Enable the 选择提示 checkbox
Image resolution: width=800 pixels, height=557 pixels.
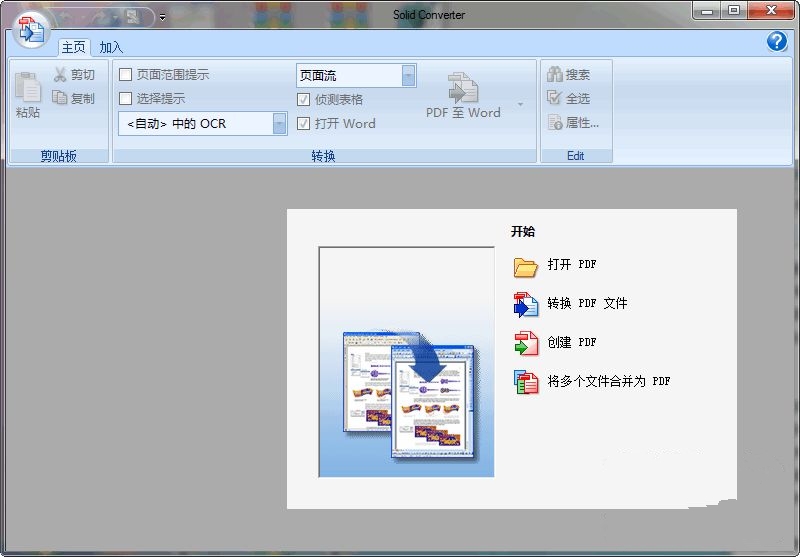(126, 98)
